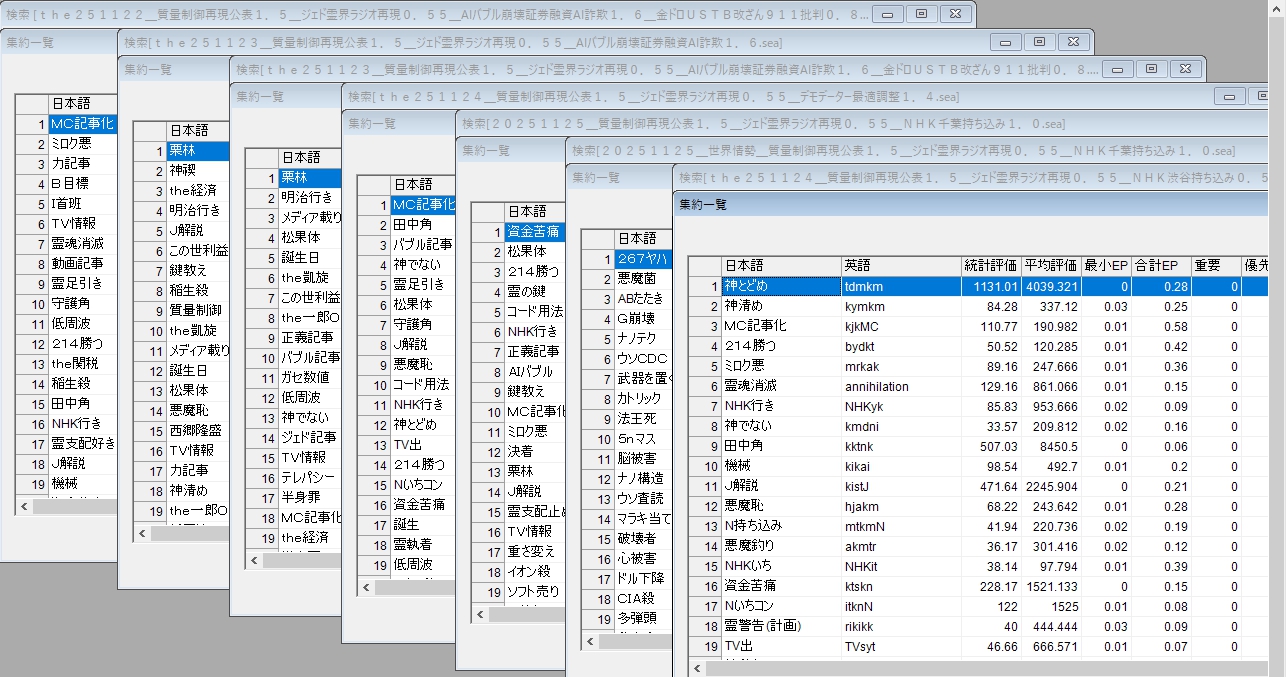Screen dimensions: 1286x677
Task: Click left arrow of front table's horizontal scrollbar
Action: tap(697, 667)
